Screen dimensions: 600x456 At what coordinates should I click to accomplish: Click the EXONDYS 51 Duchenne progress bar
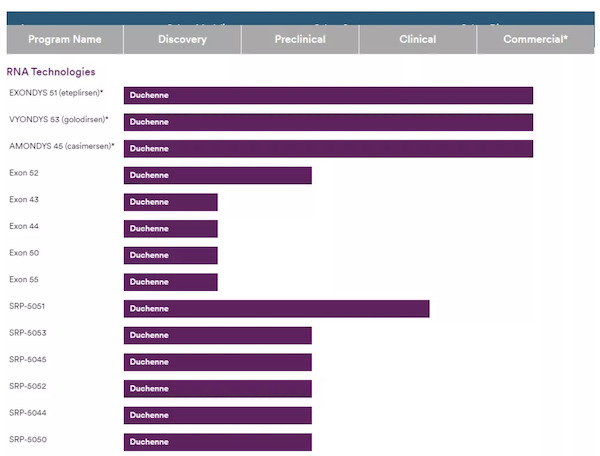(x=328, y=96)
